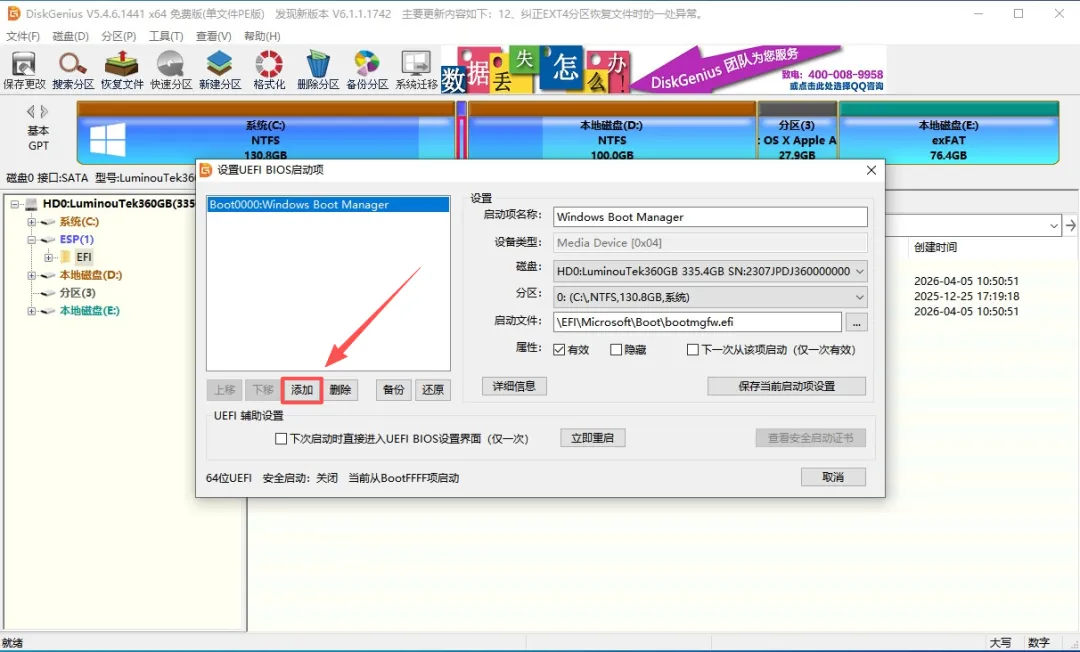Open the 查看(V) menu
The image size is (1080, 652).
pyautogui.click(x=214, y=36)
